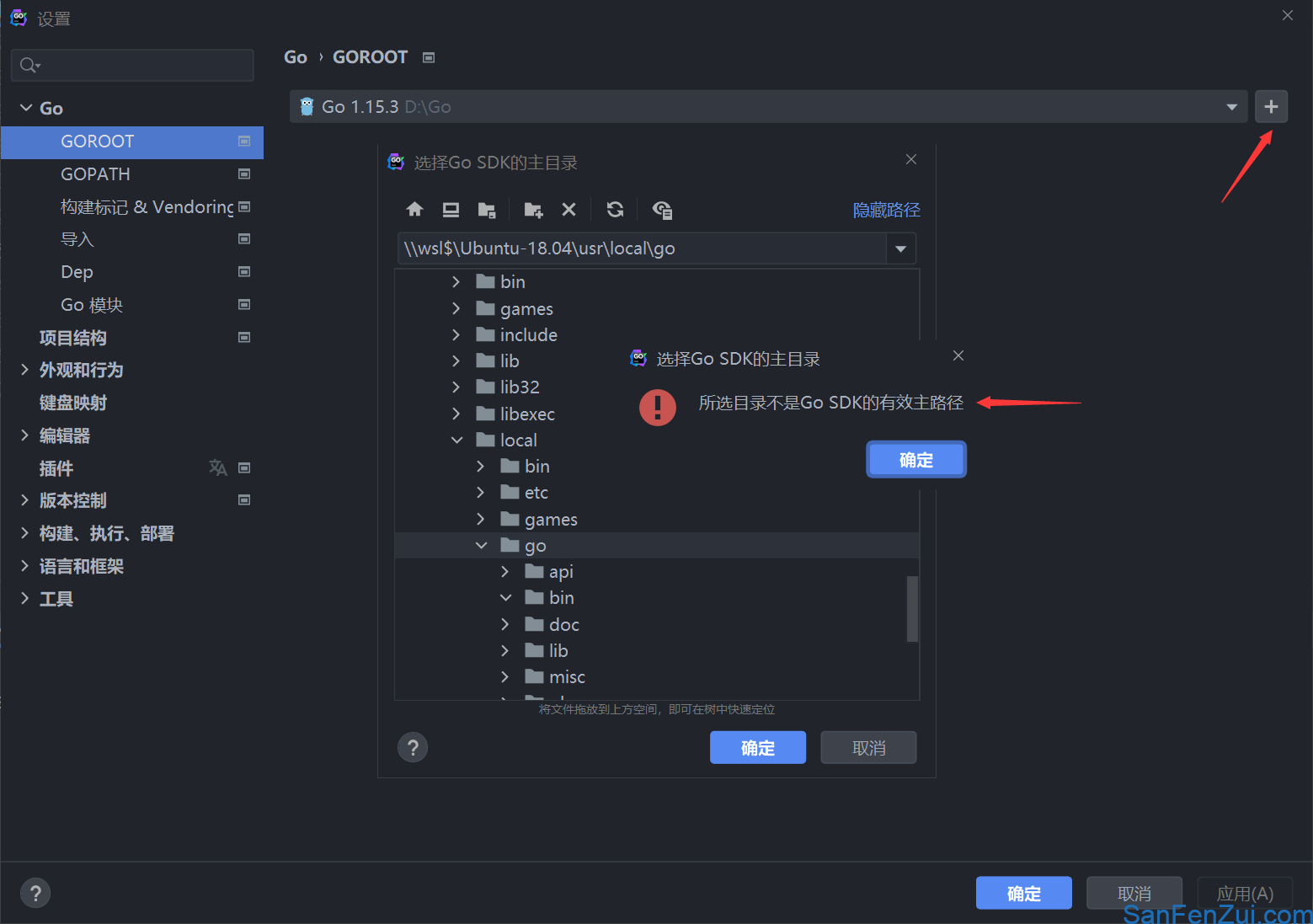
Task: Click the 隐藏路径 link
Action: tap(886, 210)
